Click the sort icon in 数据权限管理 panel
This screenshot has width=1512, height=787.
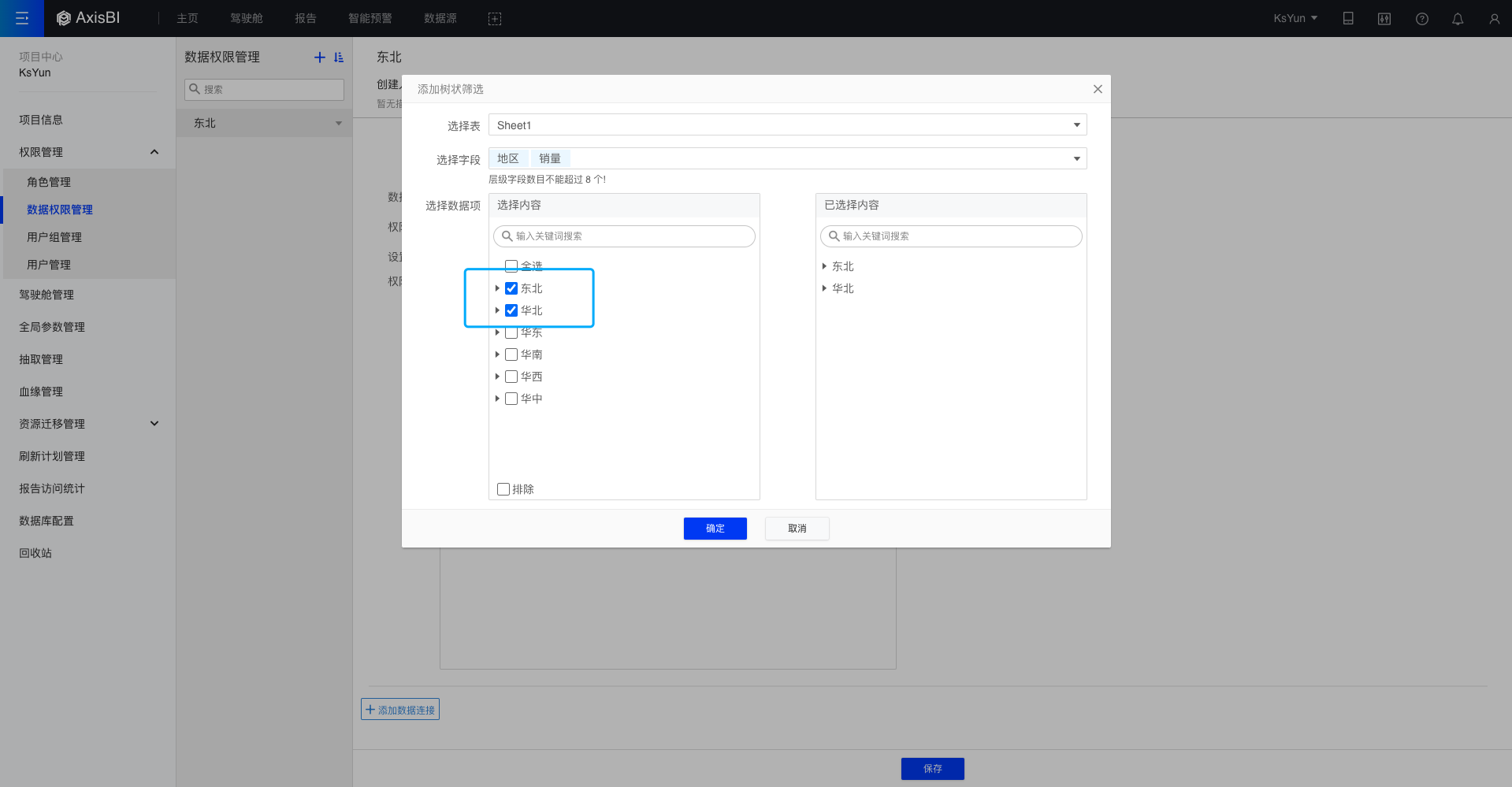339,58
